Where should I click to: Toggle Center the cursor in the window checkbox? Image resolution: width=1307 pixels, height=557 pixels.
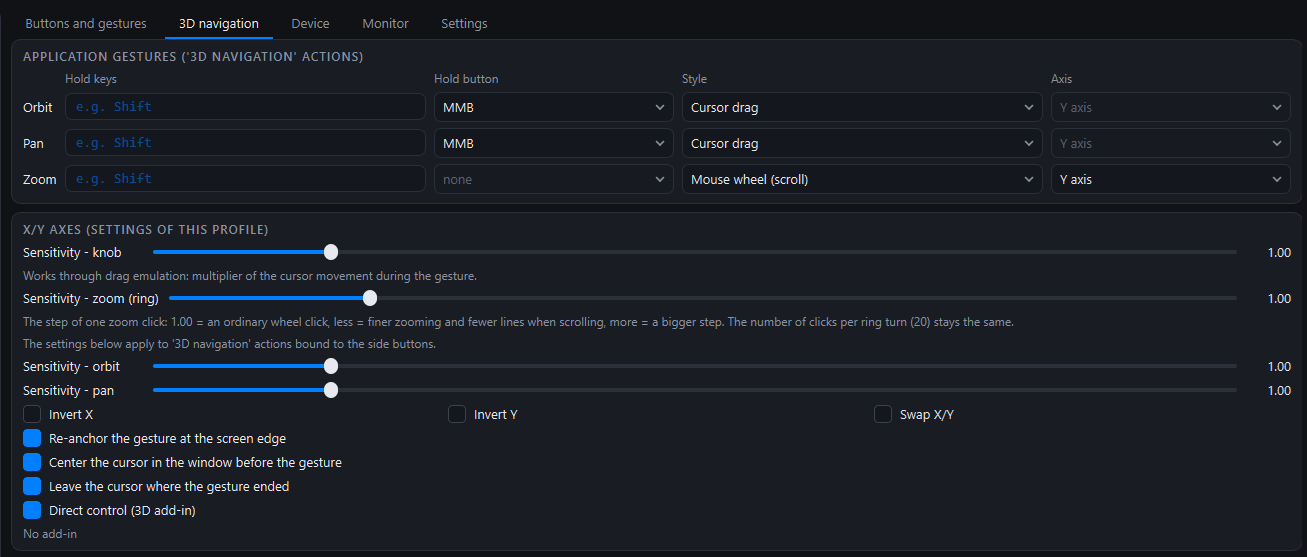[x=32, y=462]
